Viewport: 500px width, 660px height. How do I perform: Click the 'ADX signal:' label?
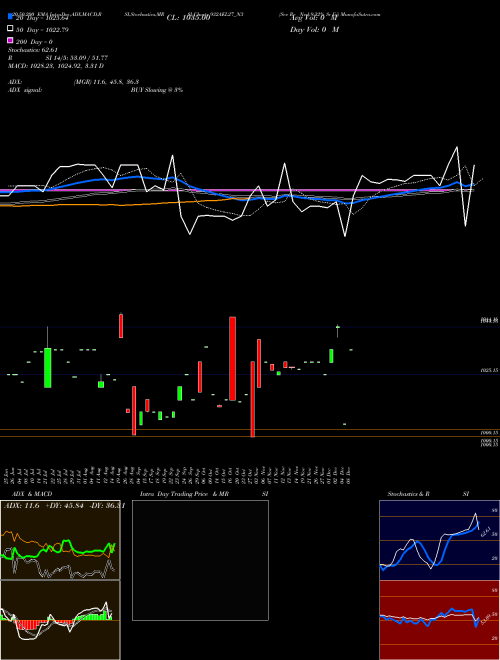tap(25, 90)
